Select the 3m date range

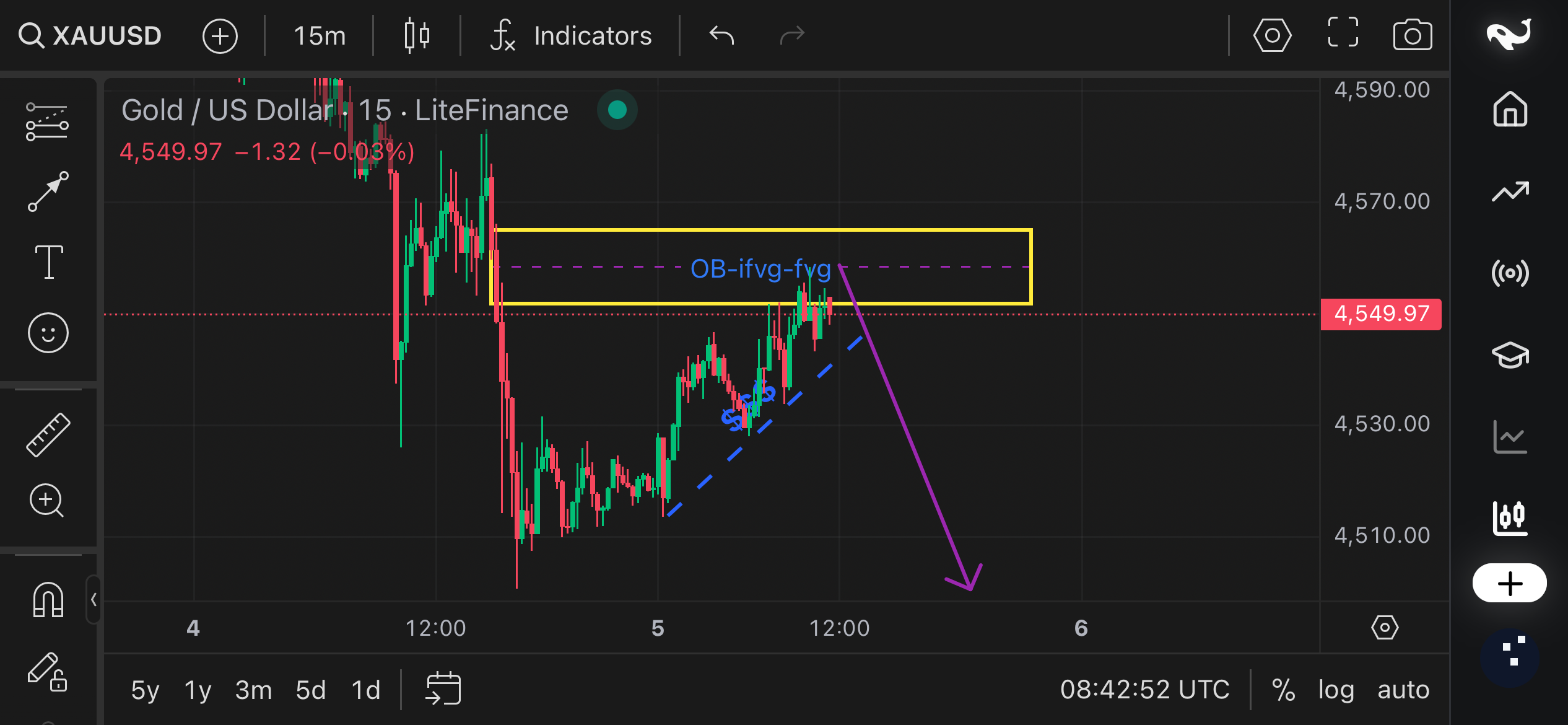[x=253, y=690]
